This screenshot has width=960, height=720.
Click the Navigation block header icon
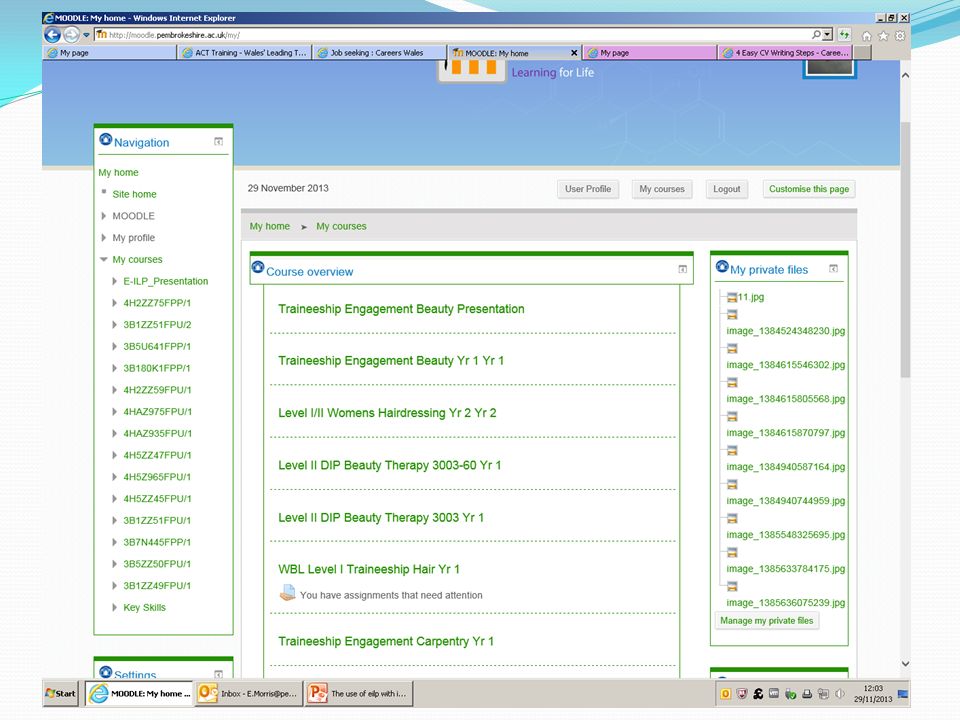(x=105, y=140)
